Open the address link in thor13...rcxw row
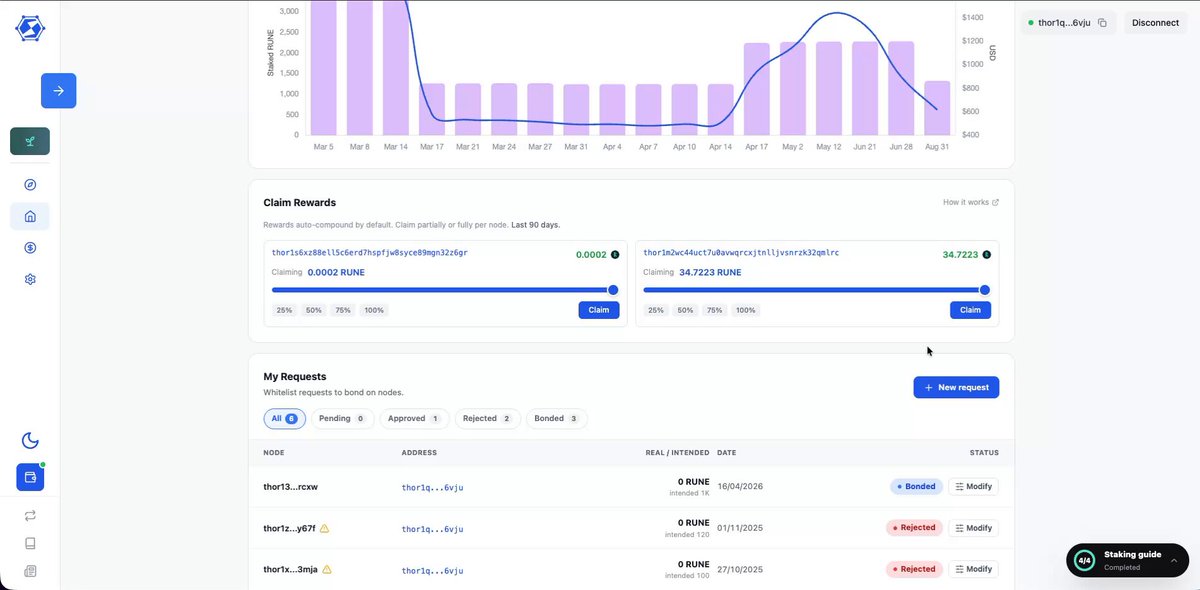Viewport: 1200px width, 590px height. pyautogui.click(x=432, y=487)
